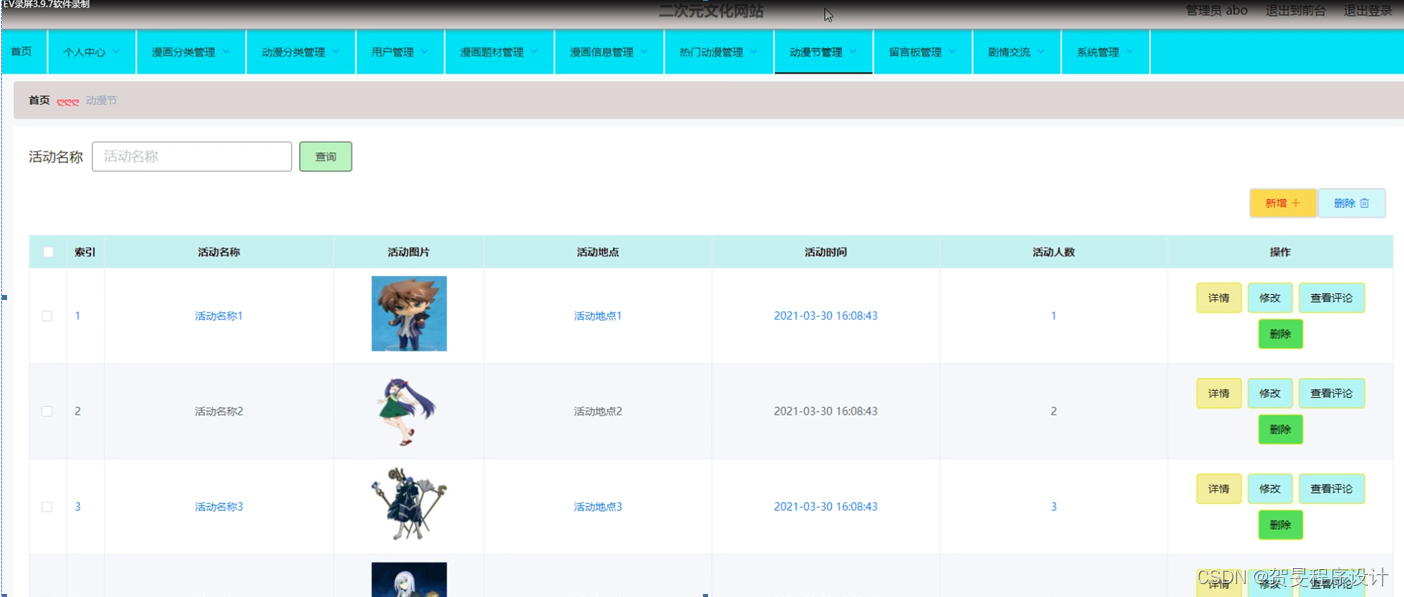Image resolution: width=1404 pixels, height=597 pixels.
Task: Click 退出到前台 link in header
Action: coord(1295,11)
